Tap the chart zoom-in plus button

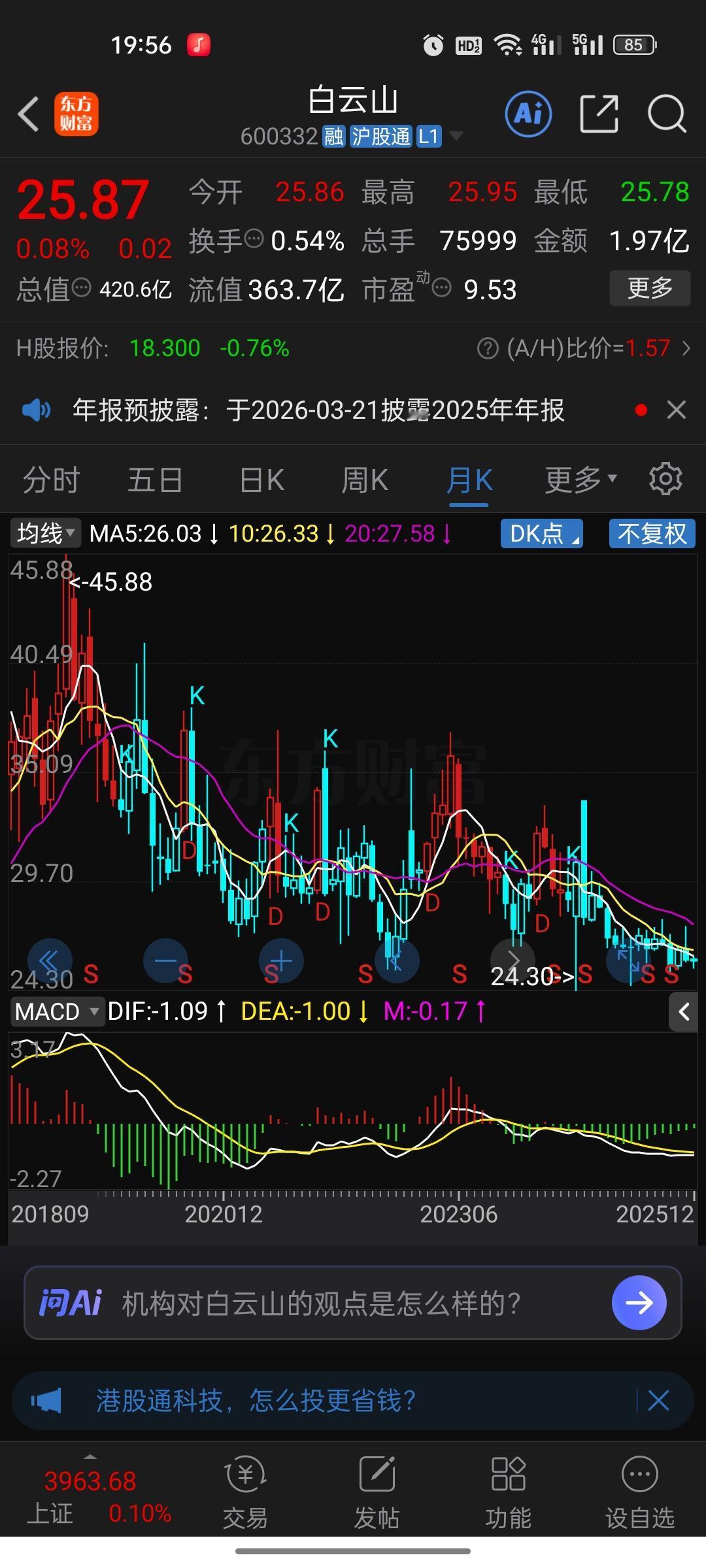[281, 960]
